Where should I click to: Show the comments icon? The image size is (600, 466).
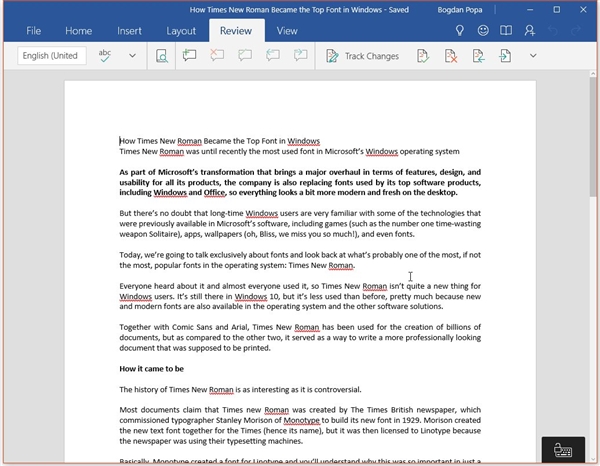click(245, 56)
